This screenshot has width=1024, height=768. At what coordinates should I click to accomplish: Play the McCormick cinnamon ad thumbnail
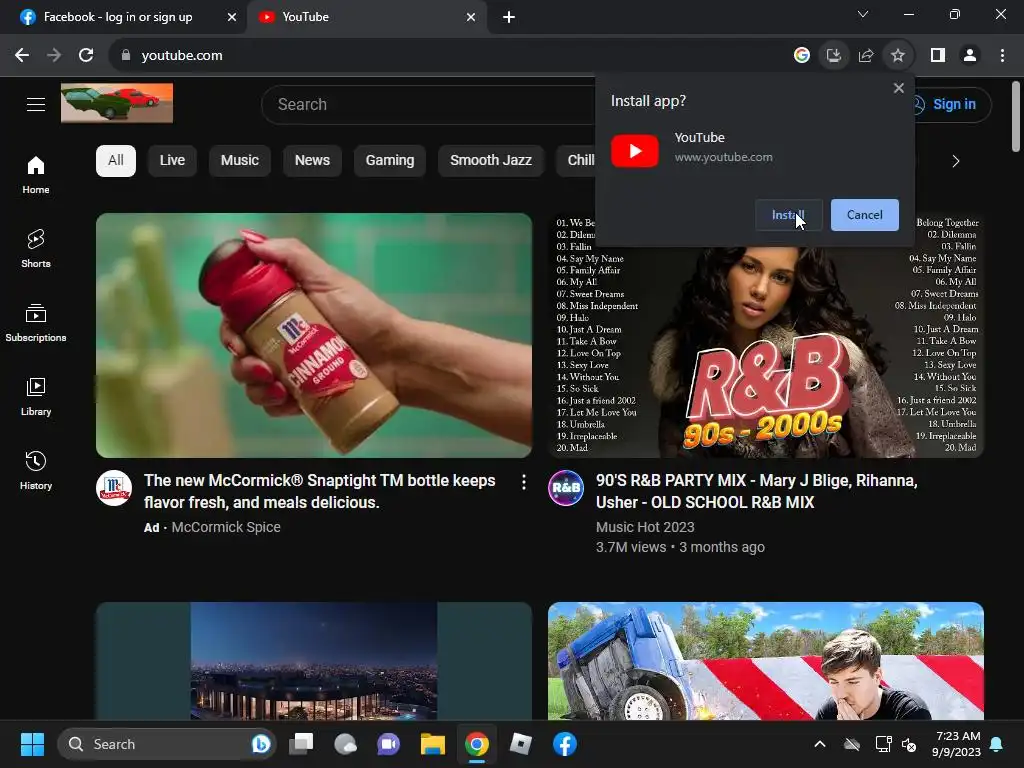(x=314, y=336)
